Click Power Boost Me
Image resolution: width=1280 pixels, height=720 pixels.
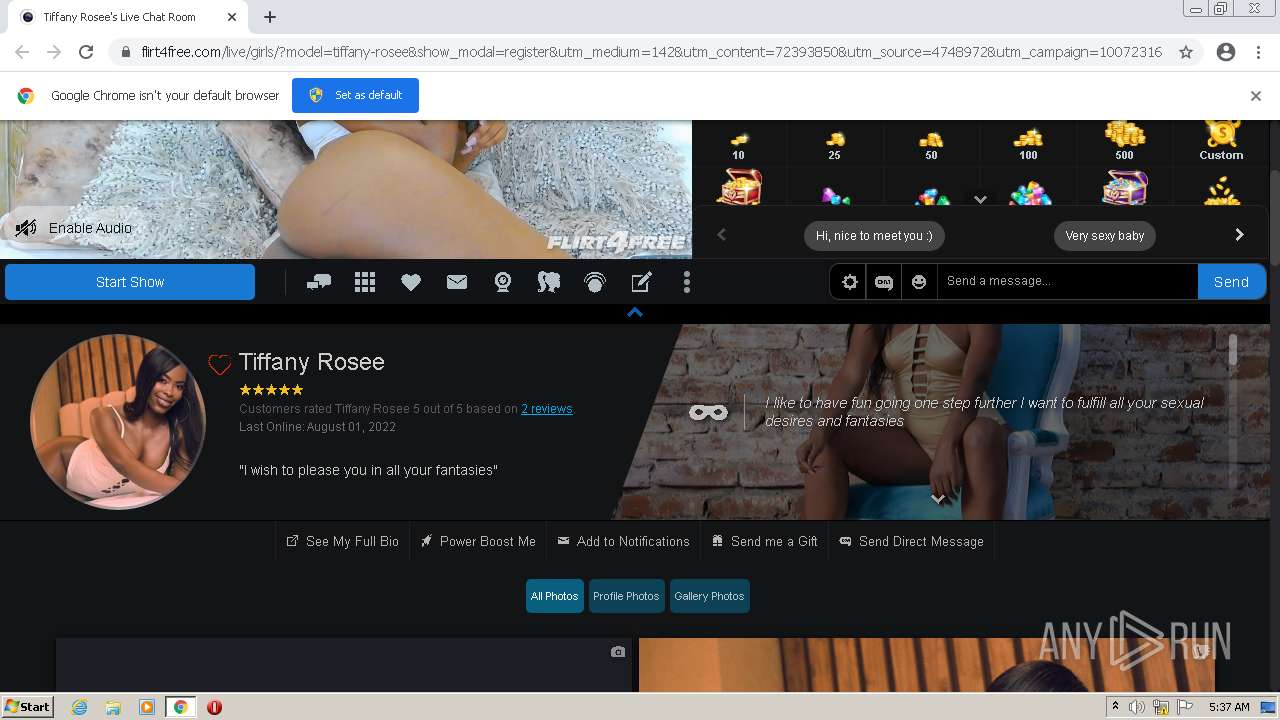coord(478,541)
